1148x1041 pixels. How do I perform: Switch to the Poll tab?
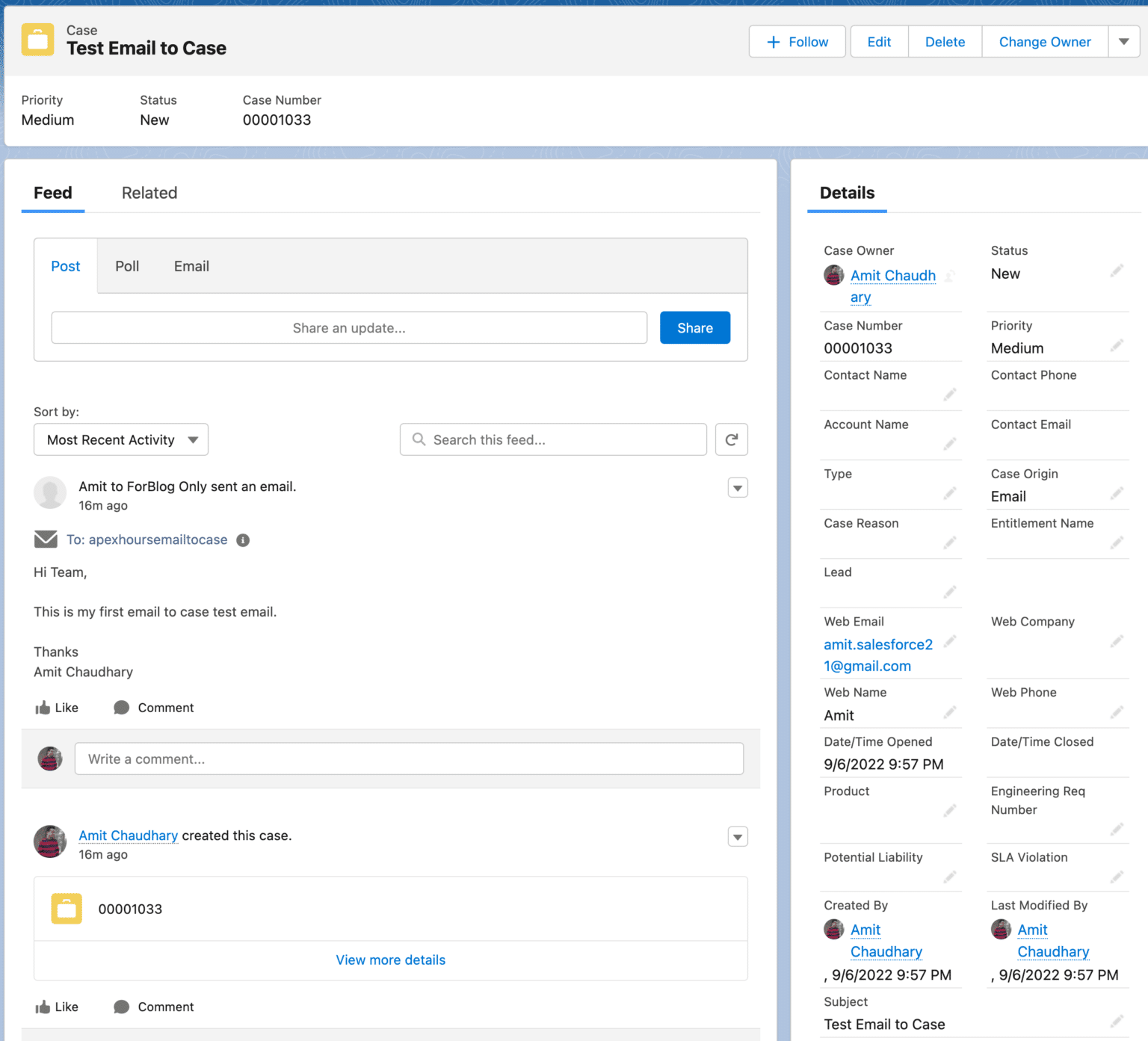[x=127, y=266]
